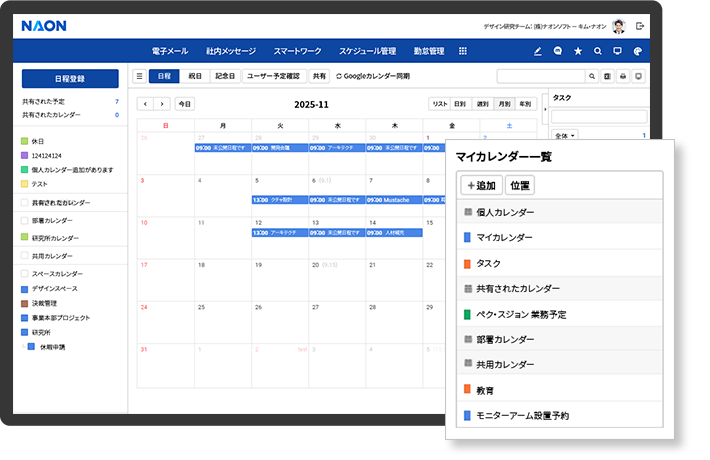The image size is (710, 460).
Task: Switch to the 祝日 tab
Action: click(x=195, y=76)
